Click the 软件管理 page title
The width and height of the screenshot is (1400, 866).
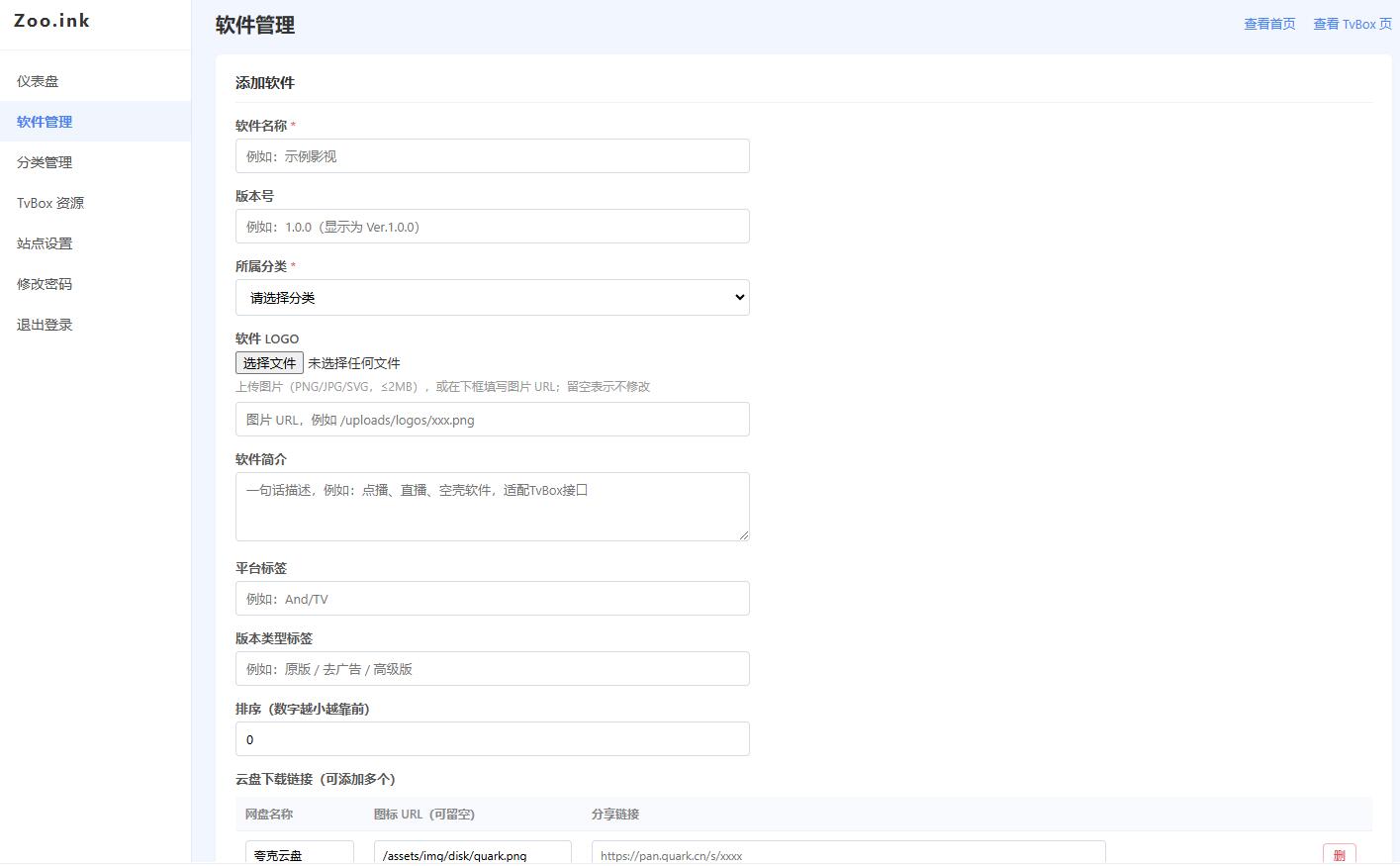click(255, 26)
